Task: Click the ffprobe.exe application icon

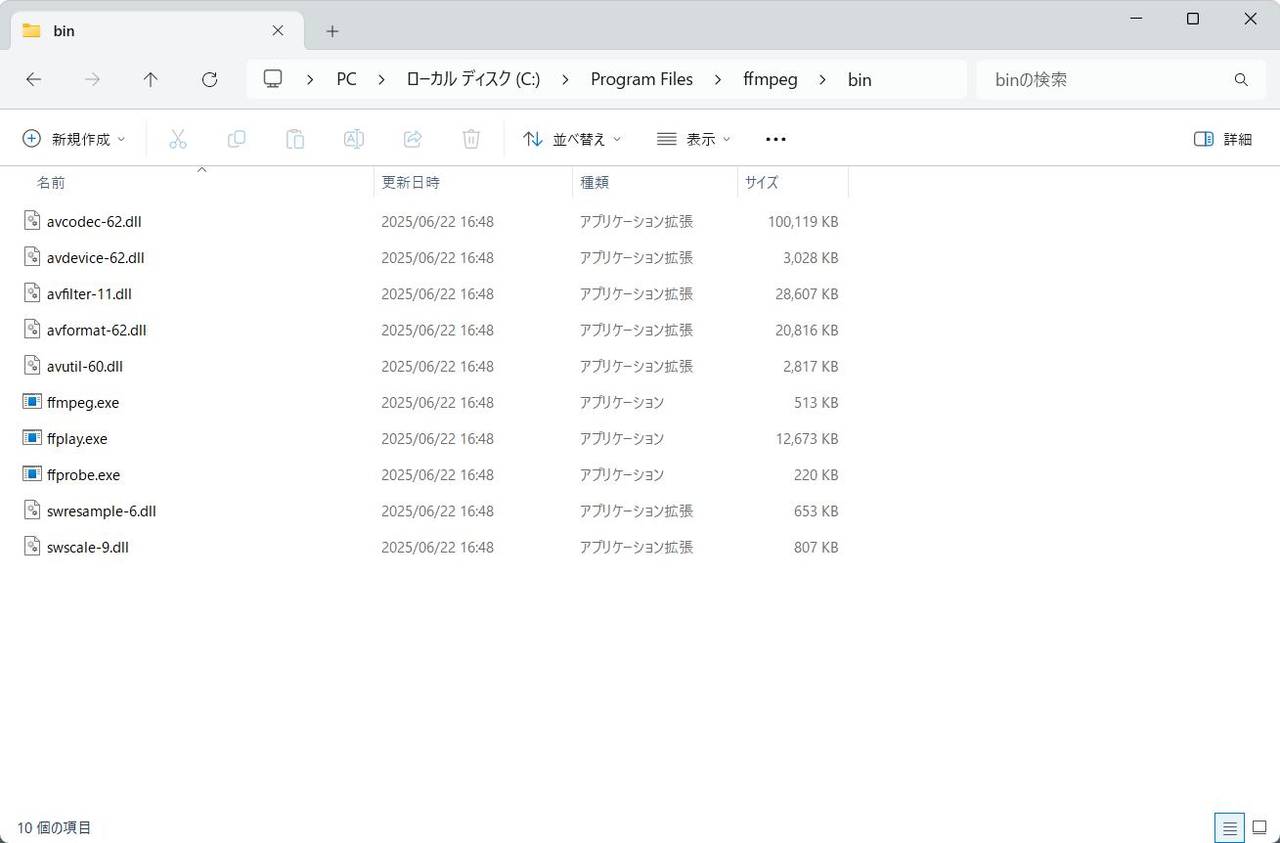Action: 32,474
